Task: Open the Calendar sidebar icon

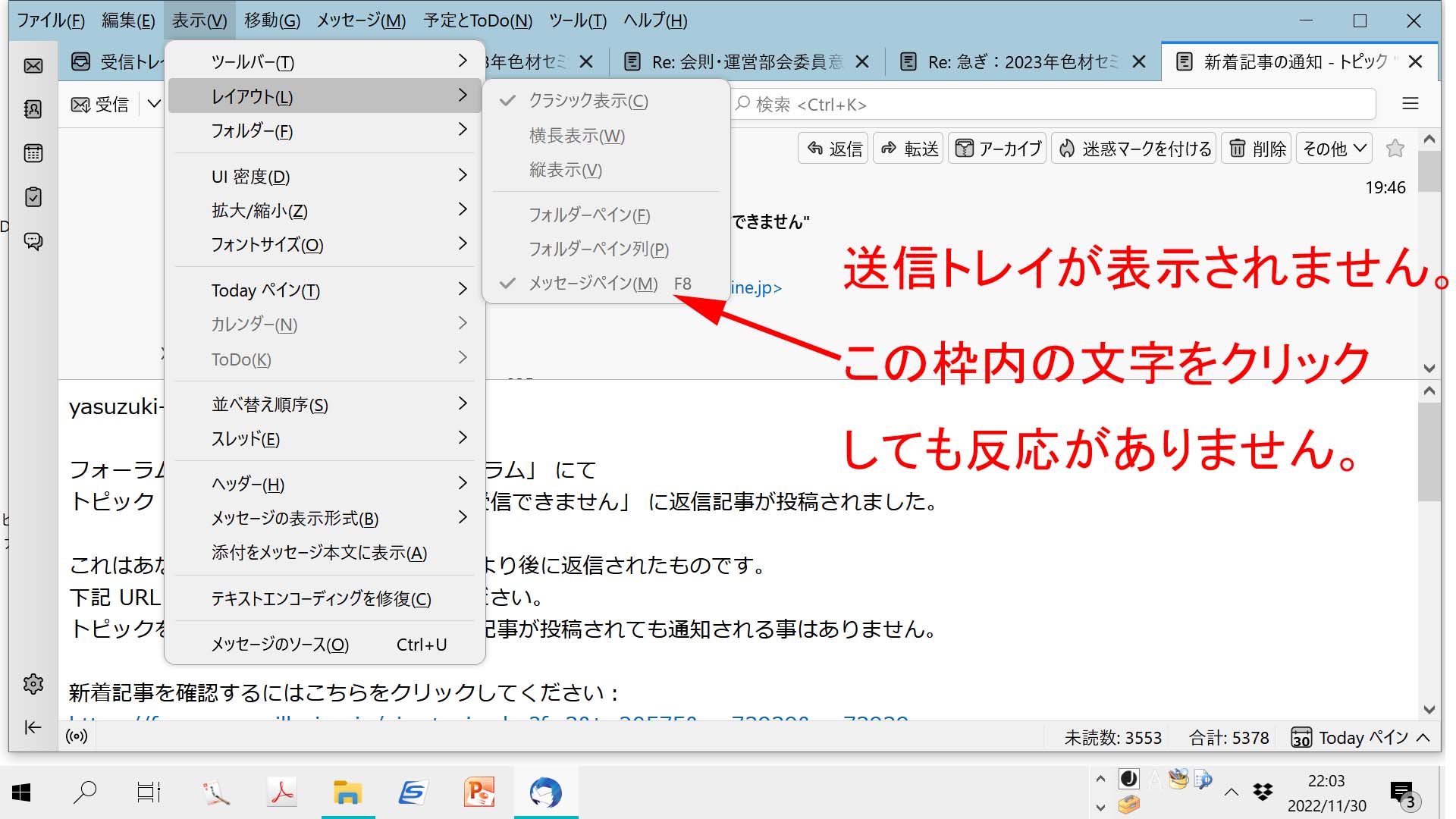Action: coord(33,153)
